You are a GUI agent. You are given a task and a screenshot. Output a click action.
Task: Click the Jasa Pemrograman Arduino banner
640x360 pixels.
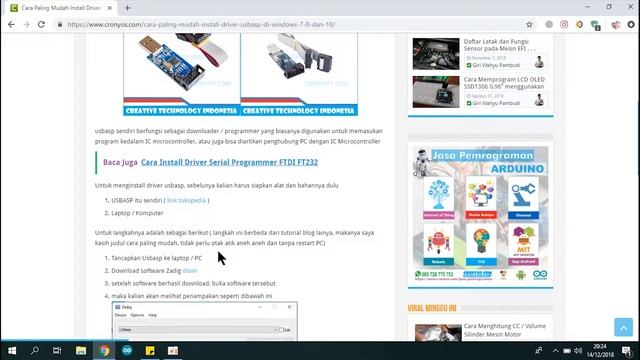(x=480, y=214)
